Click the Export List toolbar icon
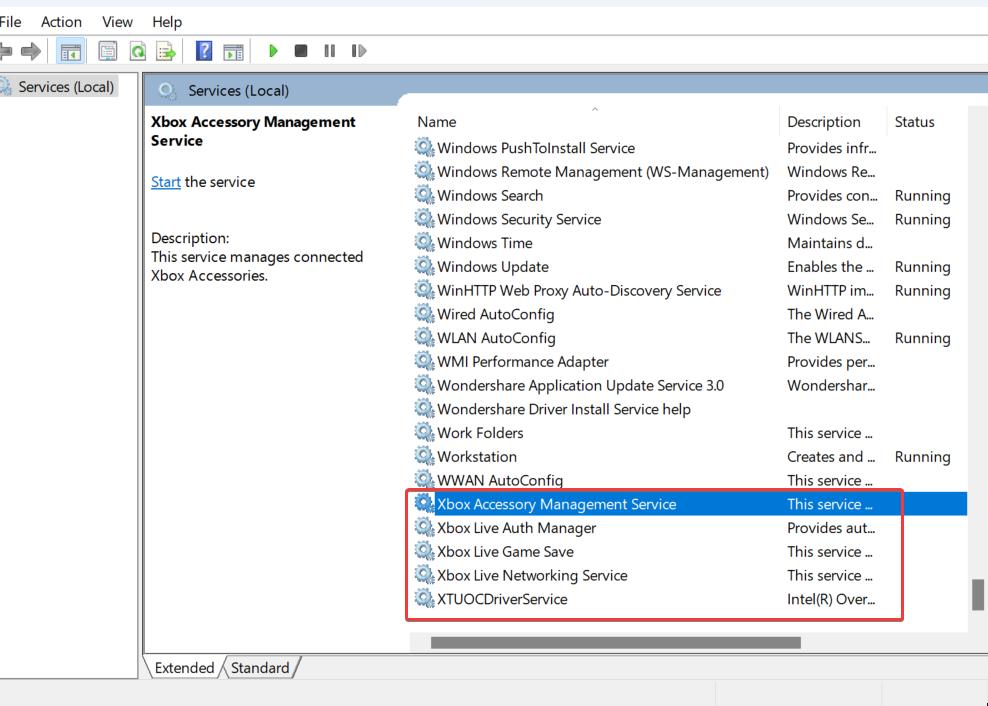 [x=166, y=51]
